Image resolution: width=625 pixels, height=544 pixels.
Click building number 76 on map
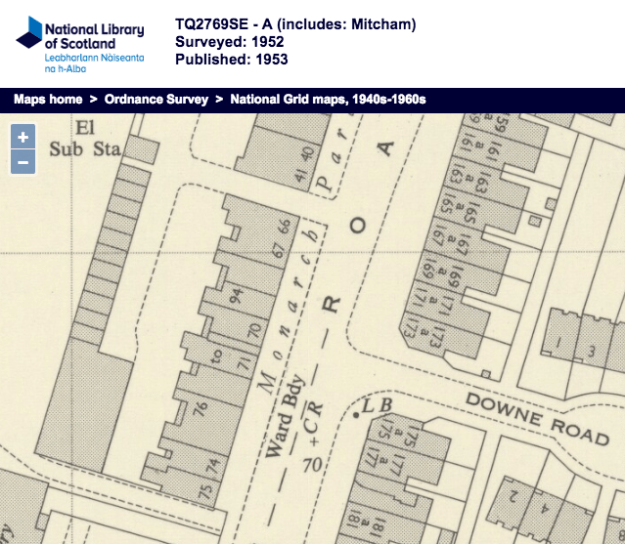coord(203,408)
